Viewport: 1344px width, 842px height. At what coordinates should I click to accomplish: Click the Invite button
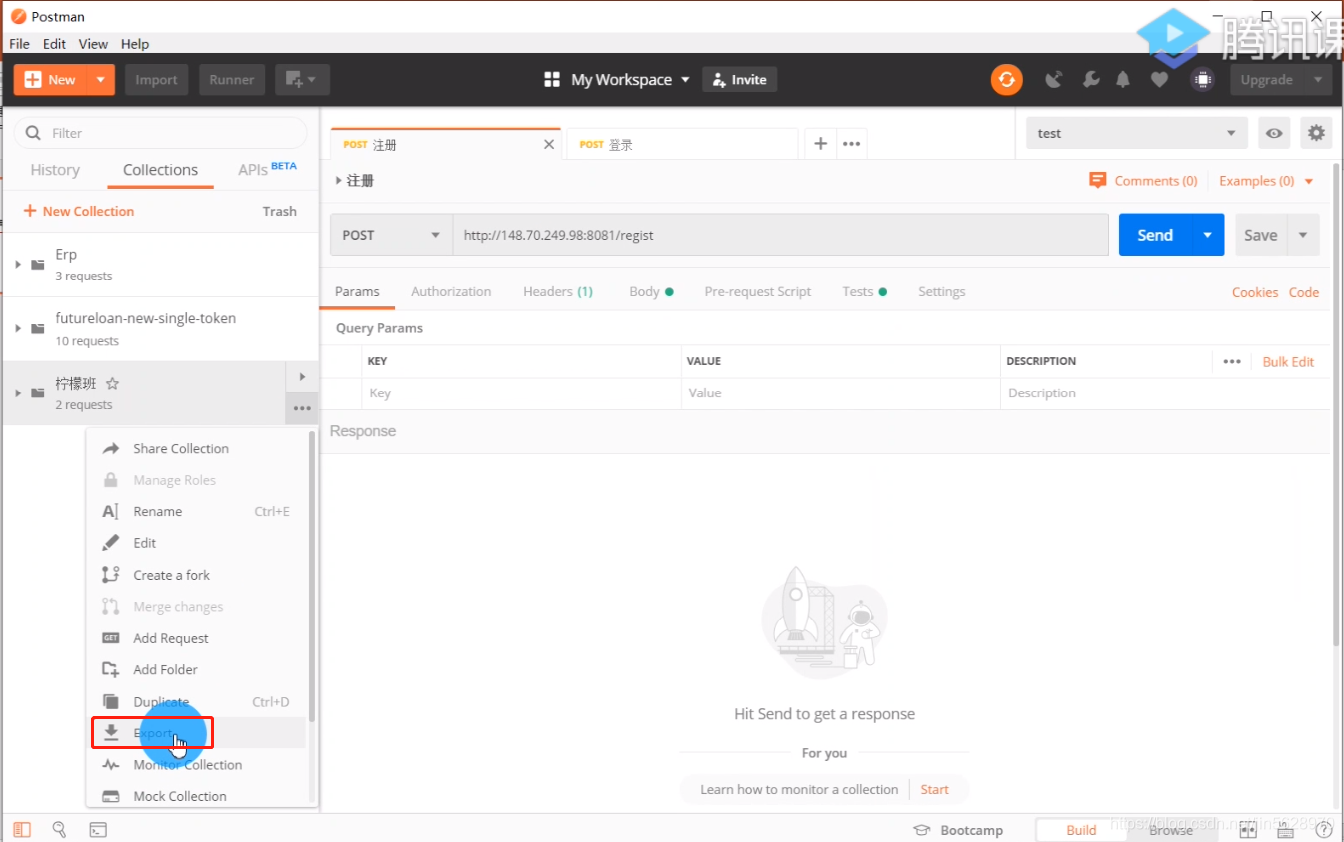(x=739, y=80)
